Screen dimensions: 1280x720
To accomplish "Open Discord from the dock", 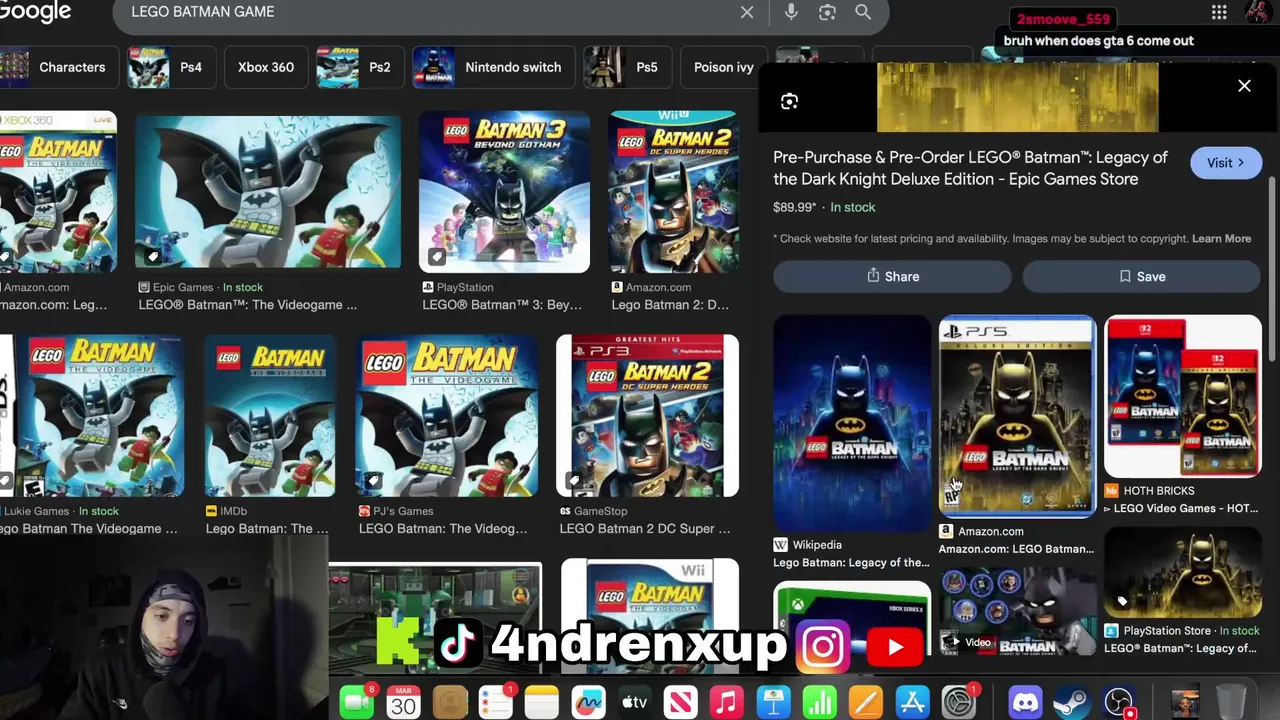I will (1025, 702).
